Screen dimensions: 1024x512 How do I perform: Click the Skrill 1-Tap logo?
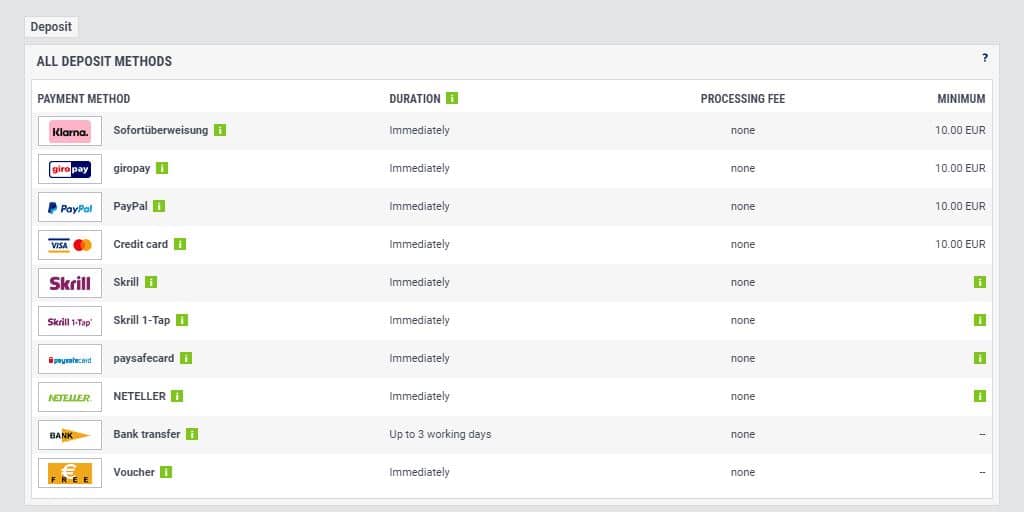click(70, 321)
